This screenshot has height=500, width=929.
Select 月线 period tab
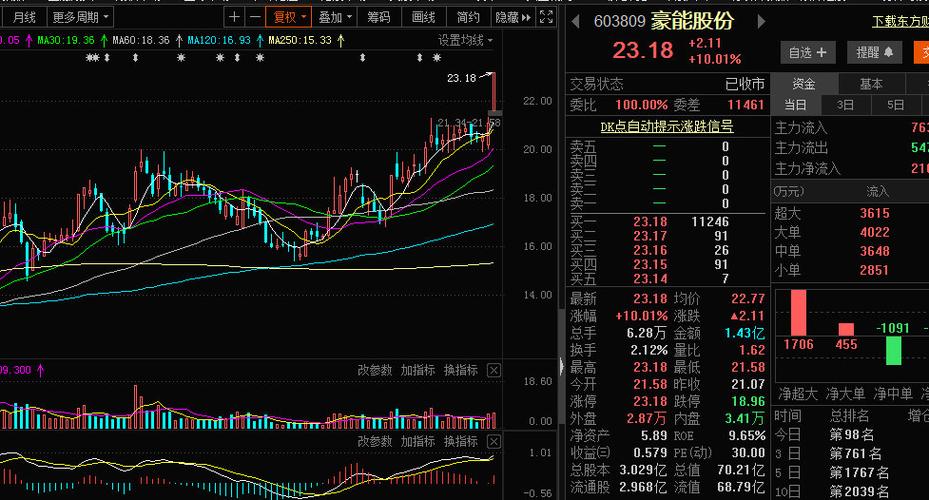pyautogui.click(x=24, y=17)
